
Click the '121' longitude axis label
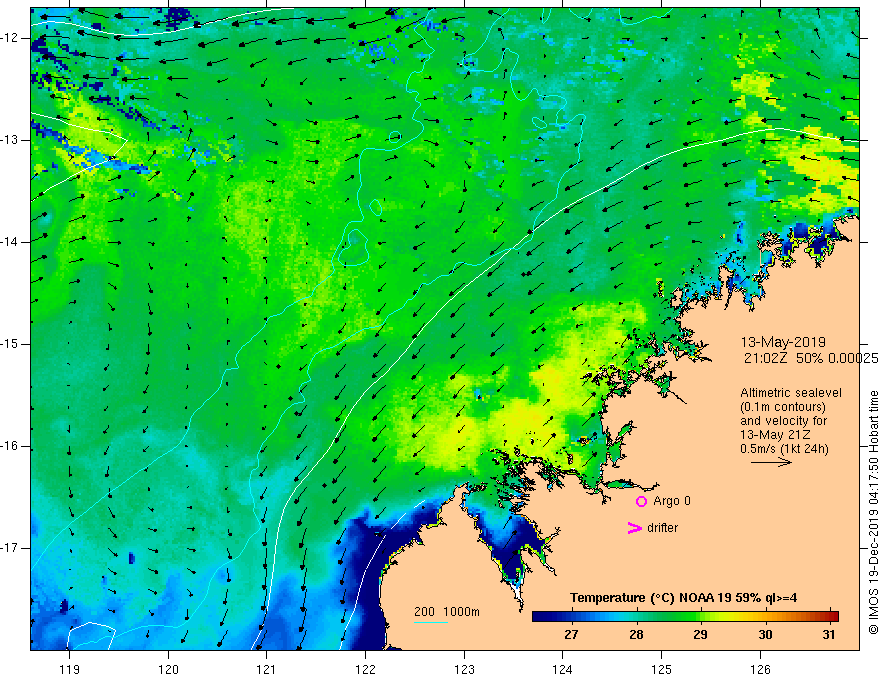266,669
